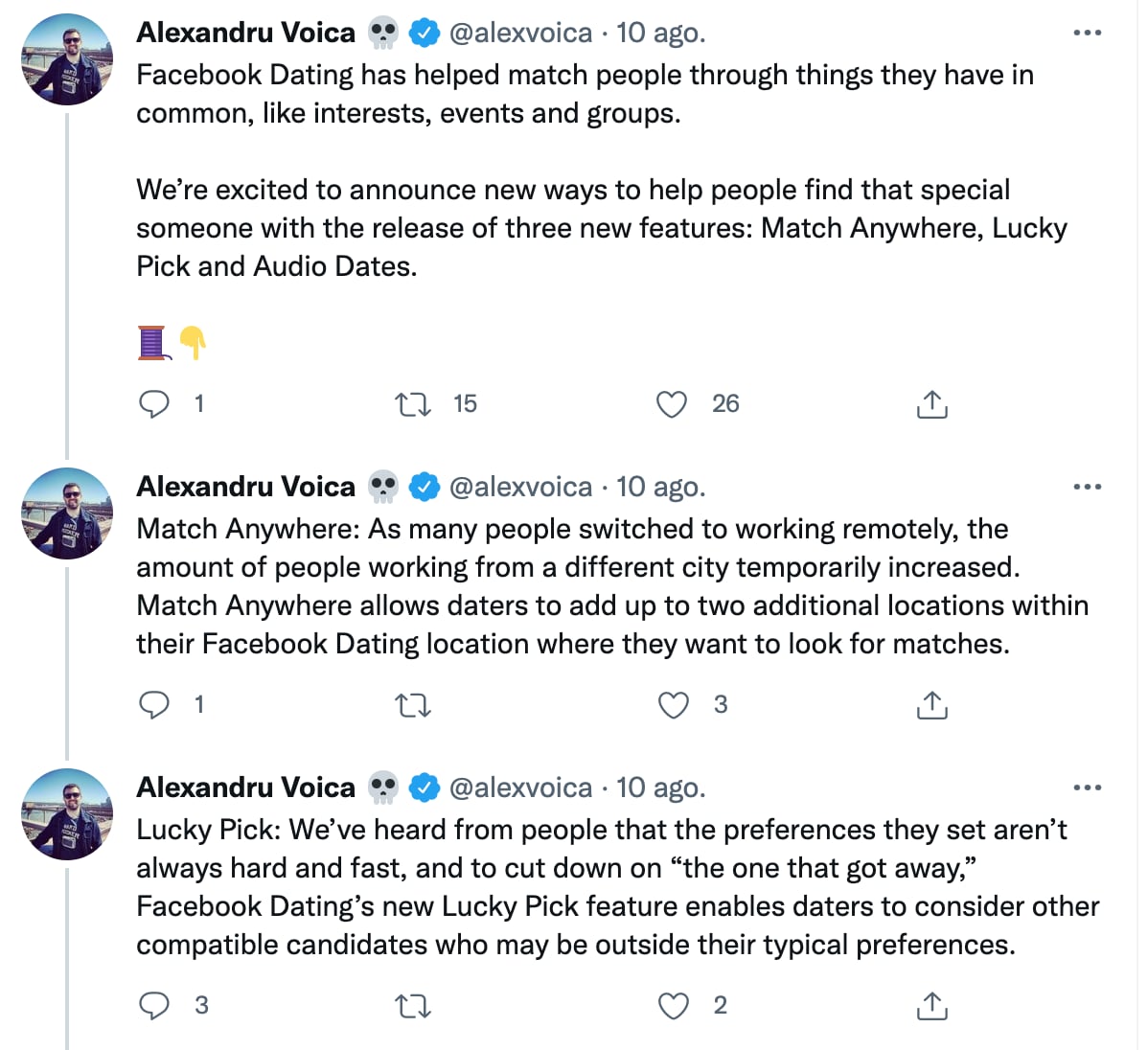Reply to the Lucky Pick tweet
Image resolution: width=1148 pixels, height=1050 pixels.
(x=154, y=1006)
